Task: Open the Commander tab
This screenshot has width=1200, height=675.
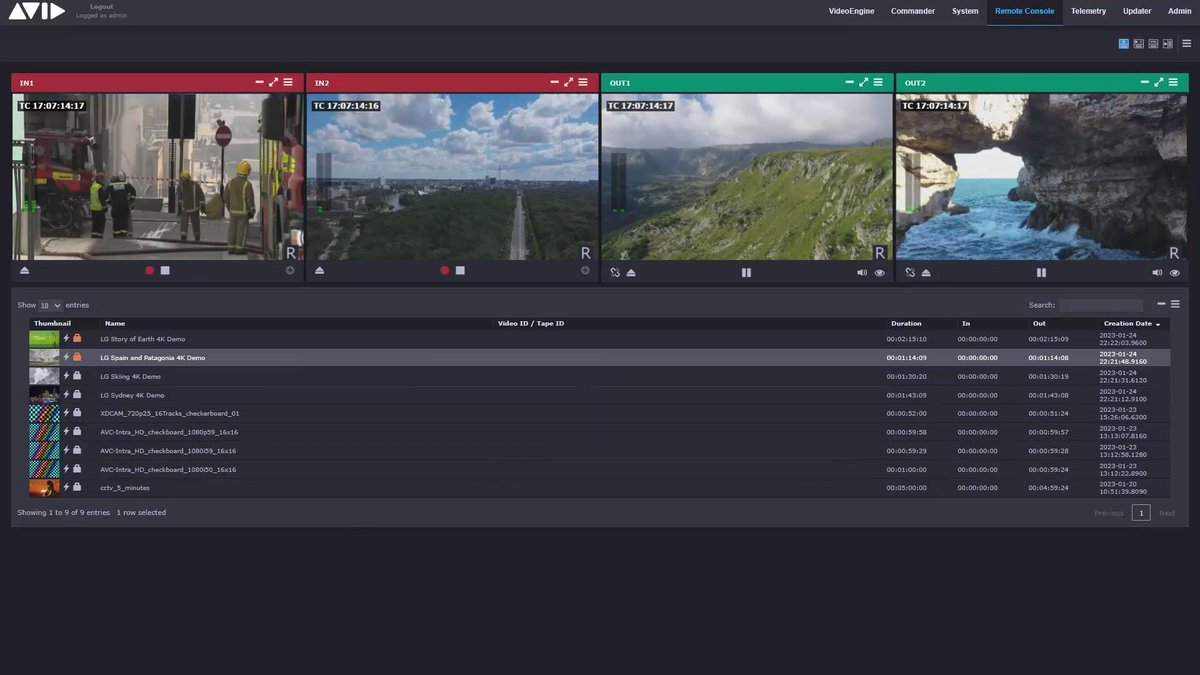Action: [913, 12]
